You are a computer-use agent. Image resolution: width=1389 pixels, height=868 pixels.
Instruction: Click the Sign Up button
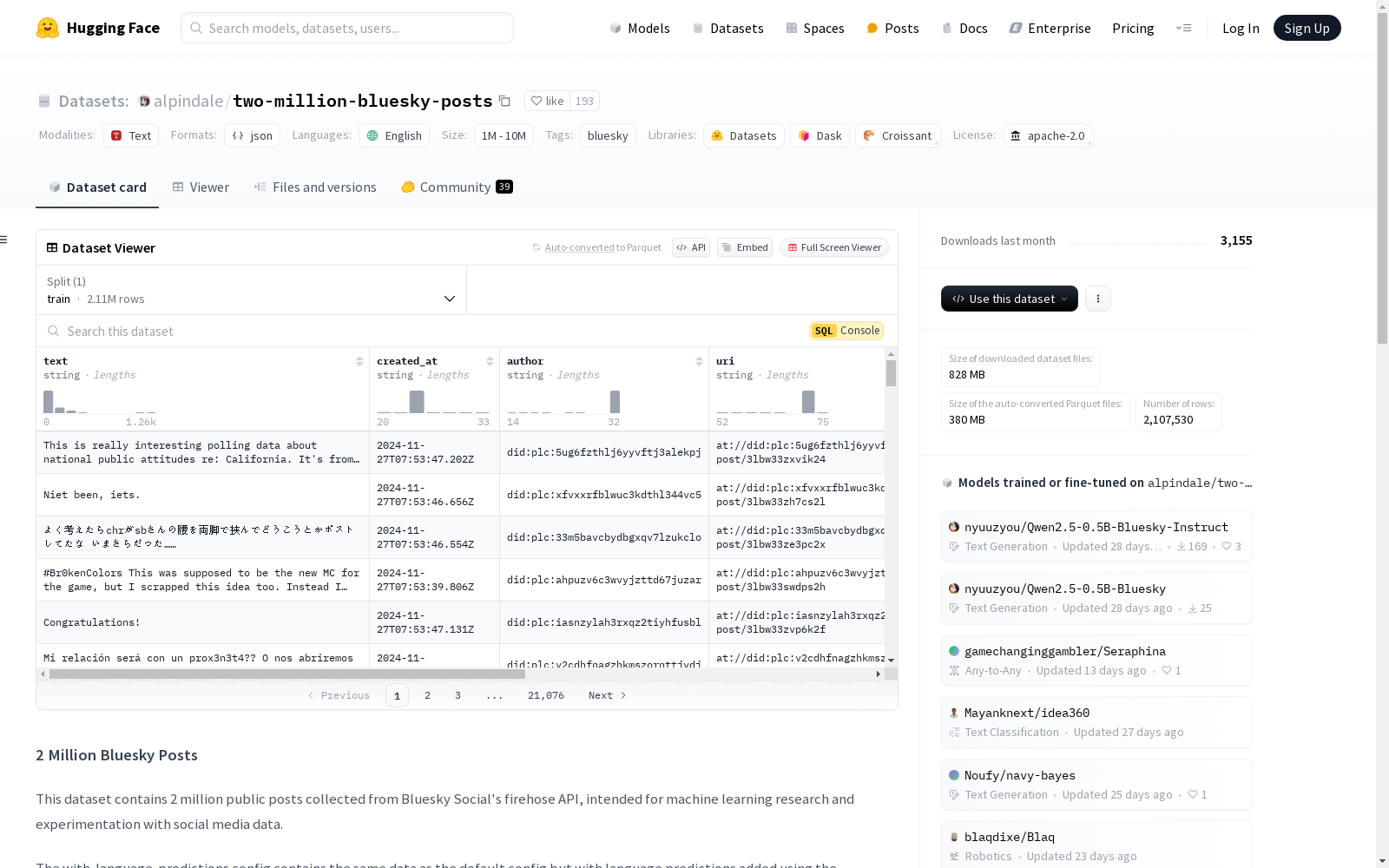[x=1307, y=28]
